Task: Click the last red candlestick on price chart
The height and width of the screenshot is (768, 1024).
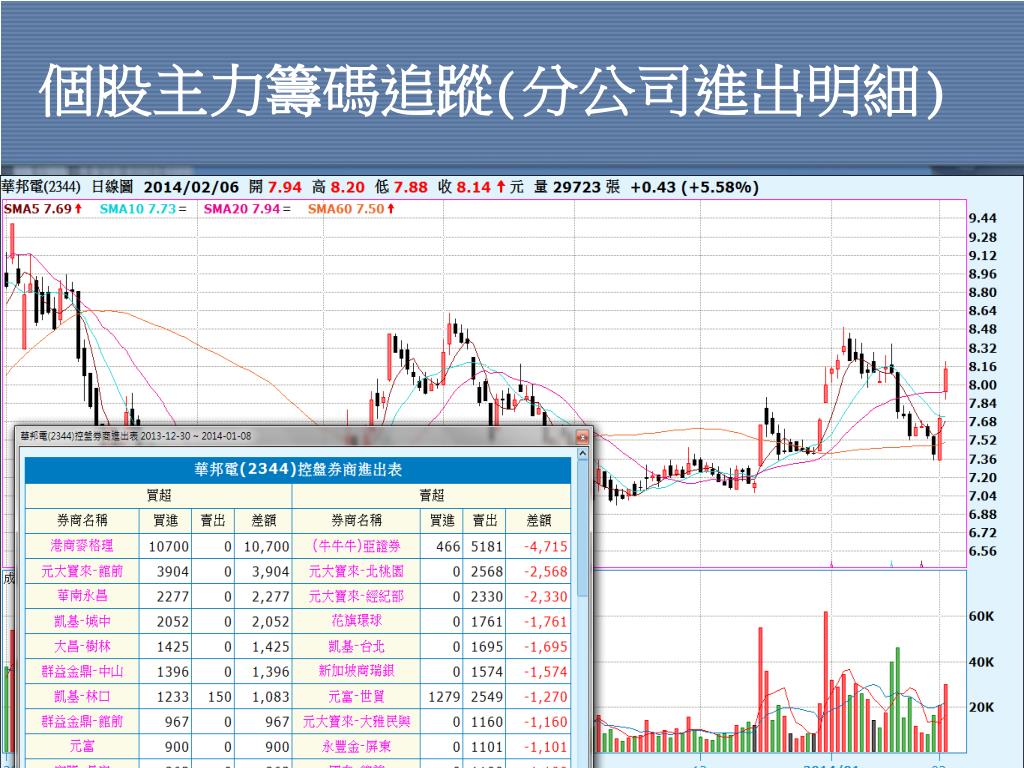Action: pyautogui.click(x=946, y=379)
